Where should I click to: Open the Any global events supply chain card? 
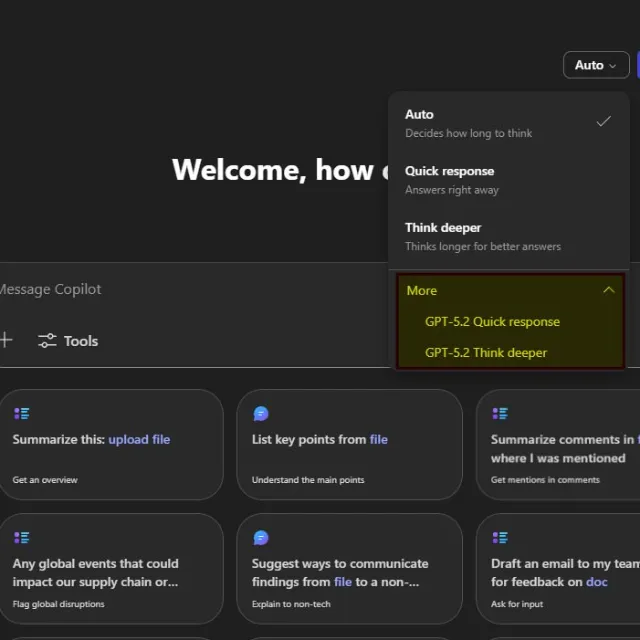click(x=111, y=569)
